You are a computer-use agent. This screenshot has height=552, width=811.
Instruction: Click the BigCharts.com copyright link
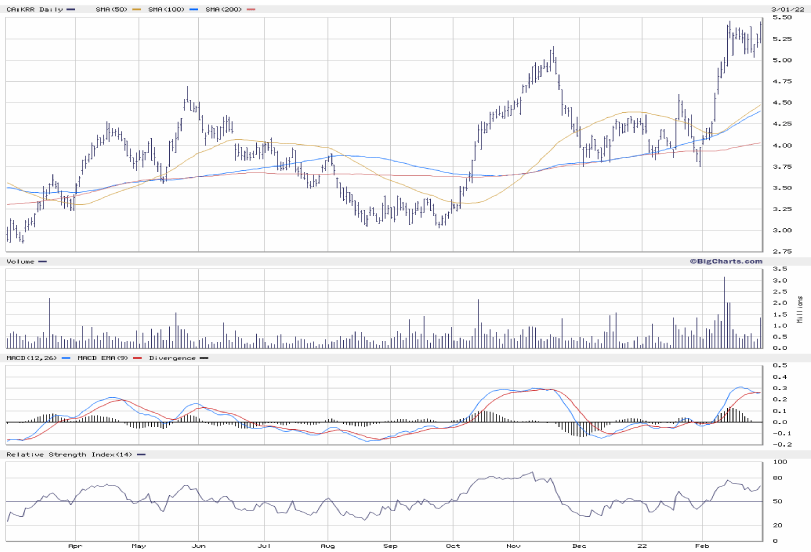pyautogui.click(x=724, y=261)
